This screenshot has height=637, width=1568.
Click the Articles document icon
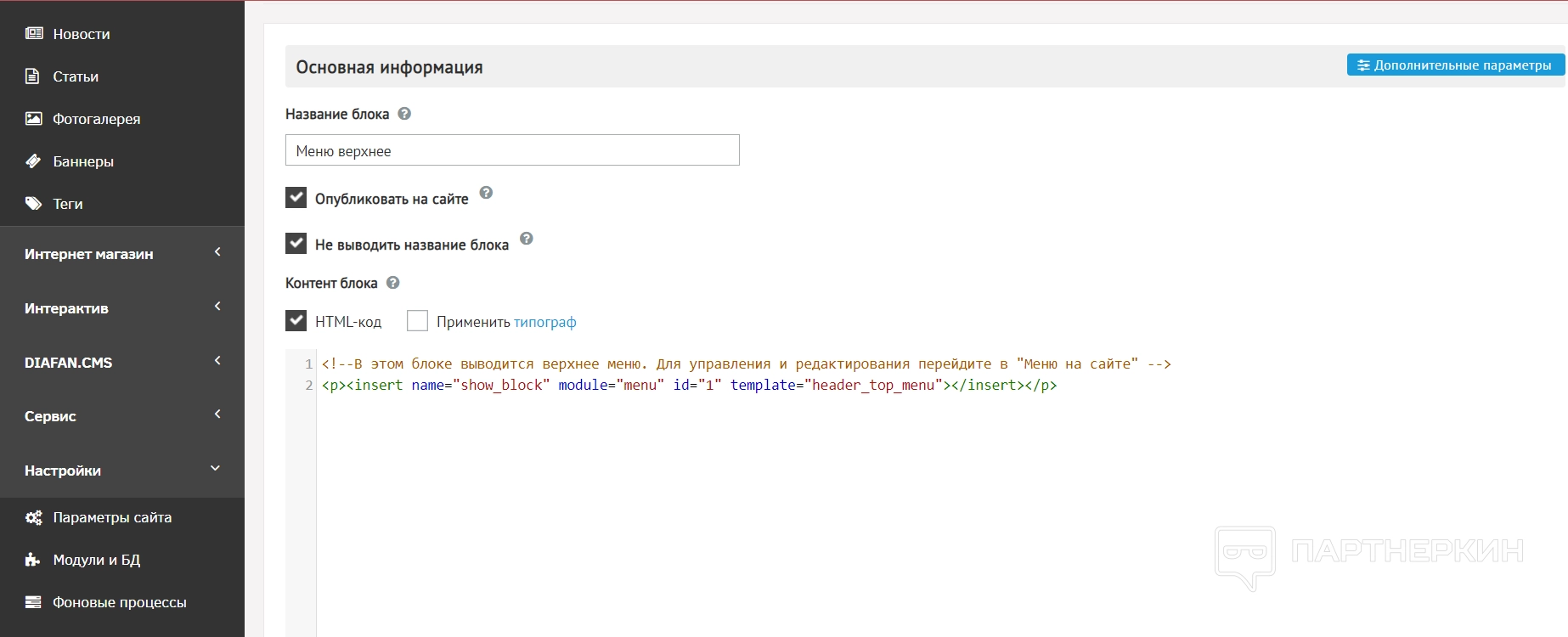[x=33, y=76]
